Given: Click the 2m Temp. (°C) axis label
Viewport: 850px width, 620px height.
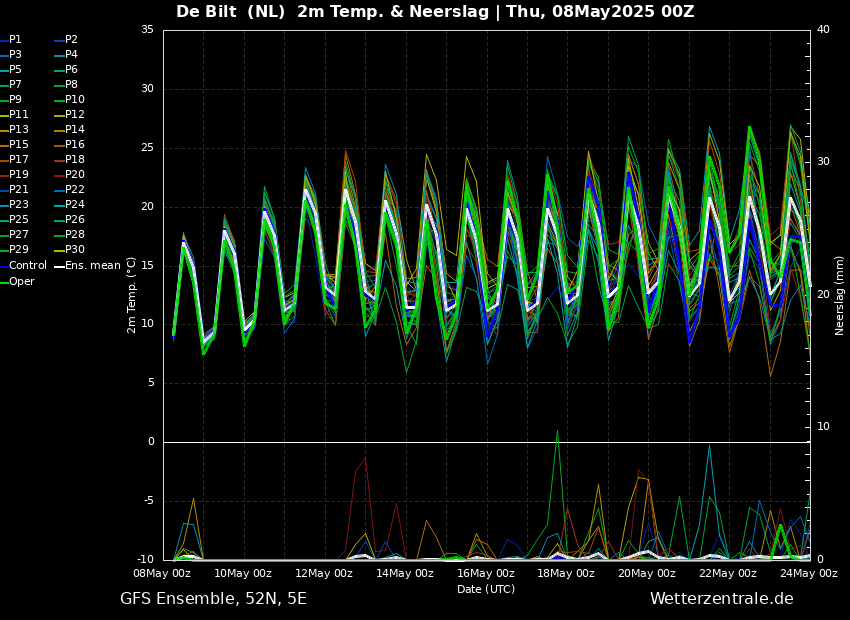Looking at the screenshot, I should (132, 294).
